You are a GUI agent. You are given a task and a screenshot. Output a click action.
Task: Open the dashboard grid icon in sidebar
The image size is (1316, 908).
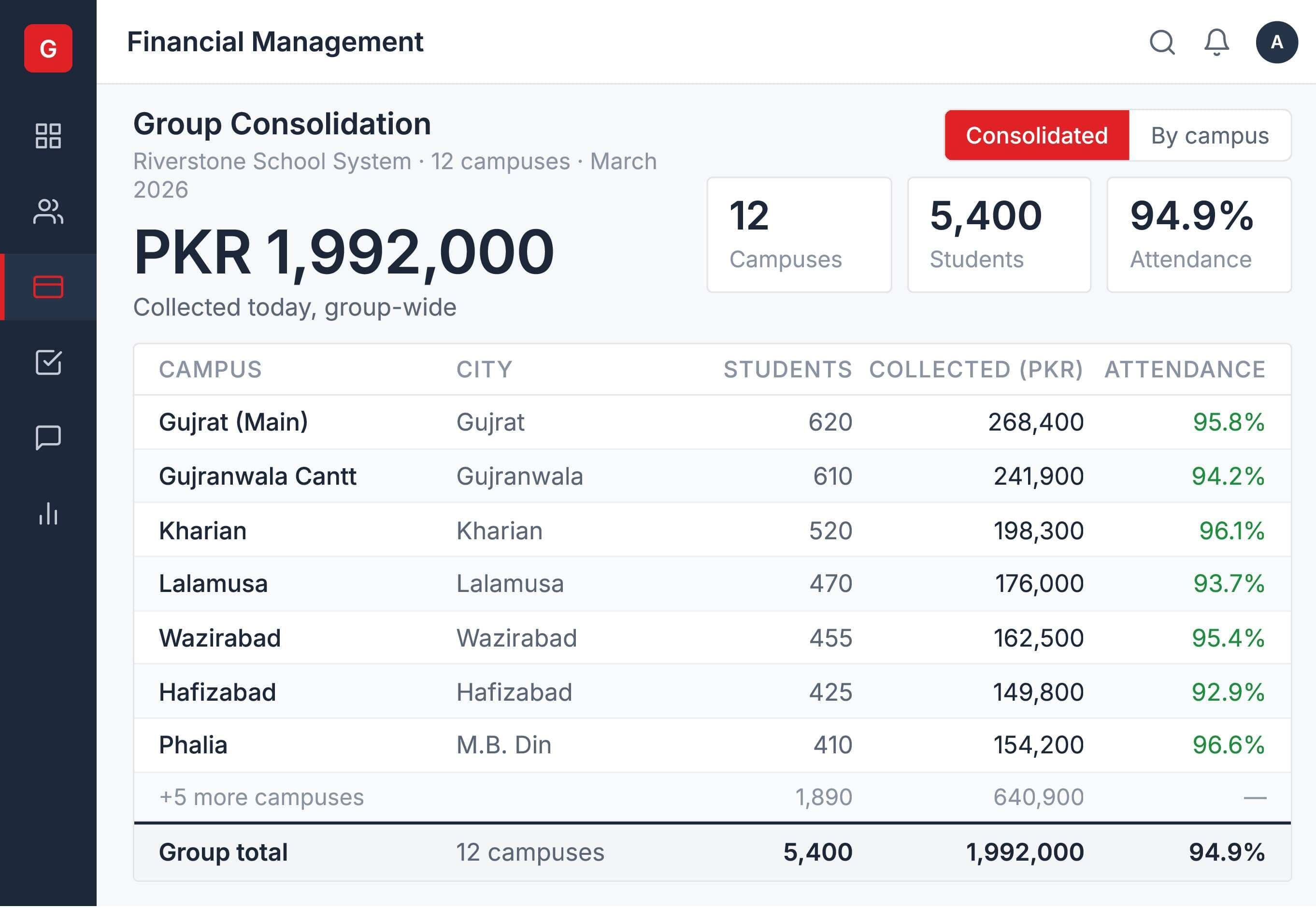pos(48,136)
